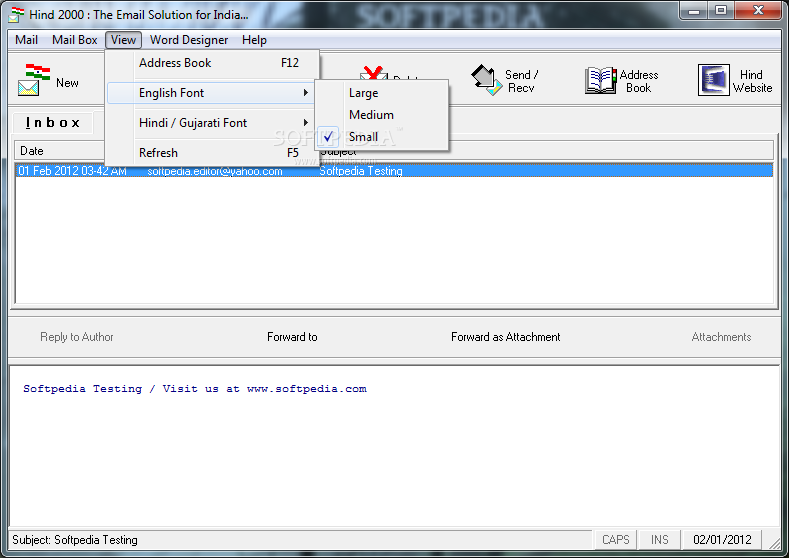Click softpedia.editor@yahoo.com sender cell
Viewport: 789px width, 558px height.
click(x=215, y=171)
